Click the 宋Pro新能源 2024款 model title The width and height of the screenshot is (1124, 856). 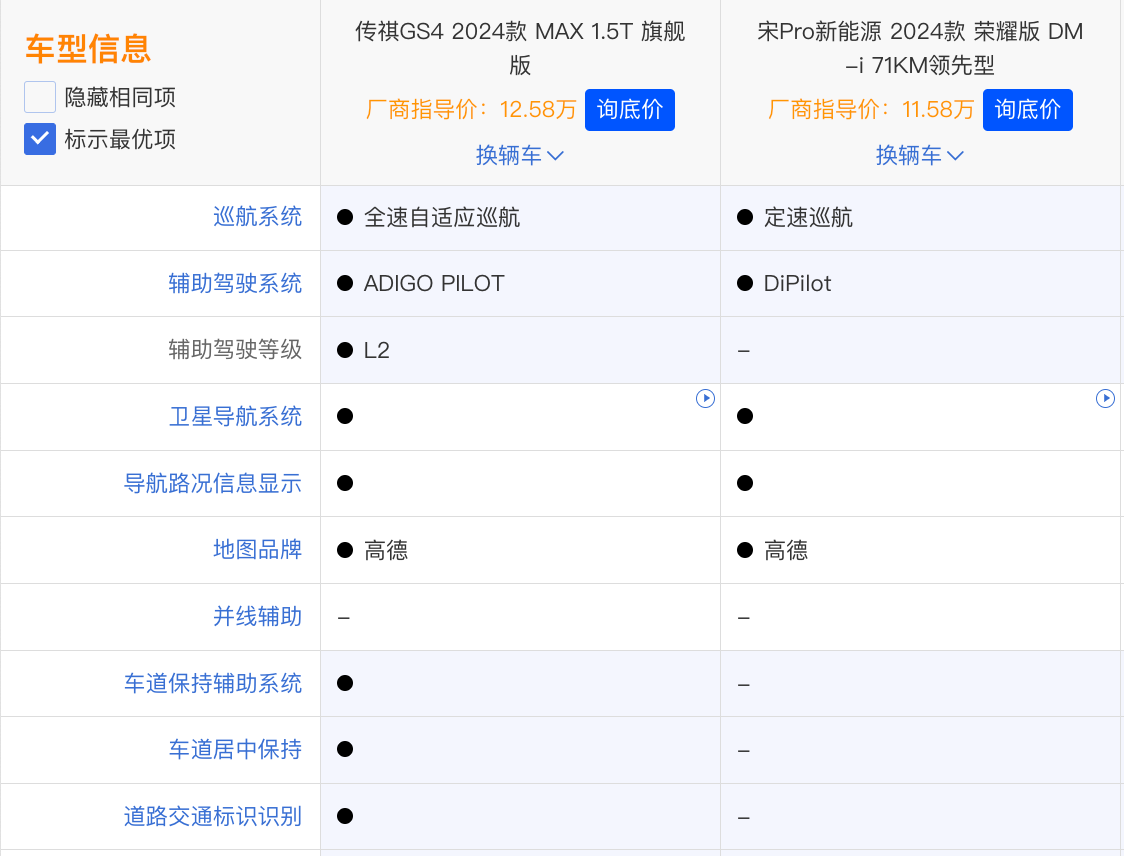(920, 48)
